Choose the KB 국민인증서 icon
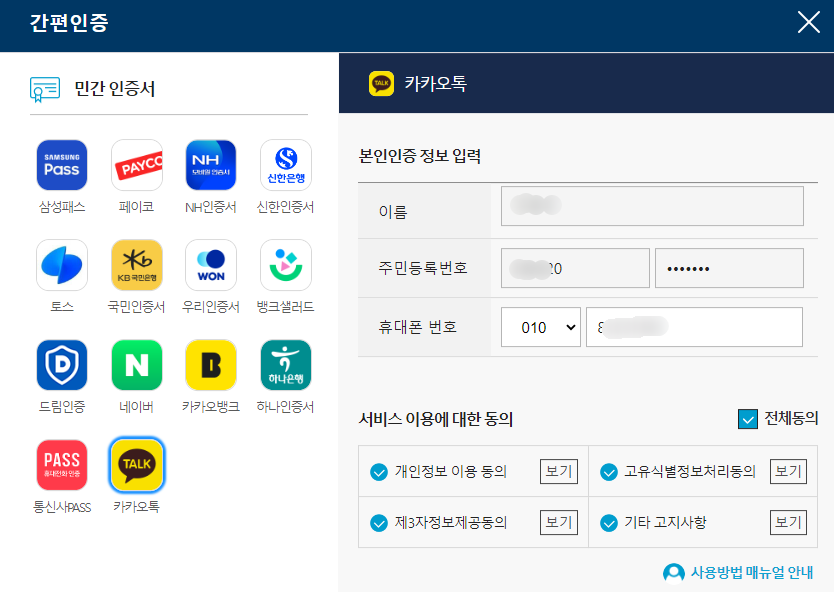Image resolution: width=834 pixels, height=592 pixels. pos(137,265)
